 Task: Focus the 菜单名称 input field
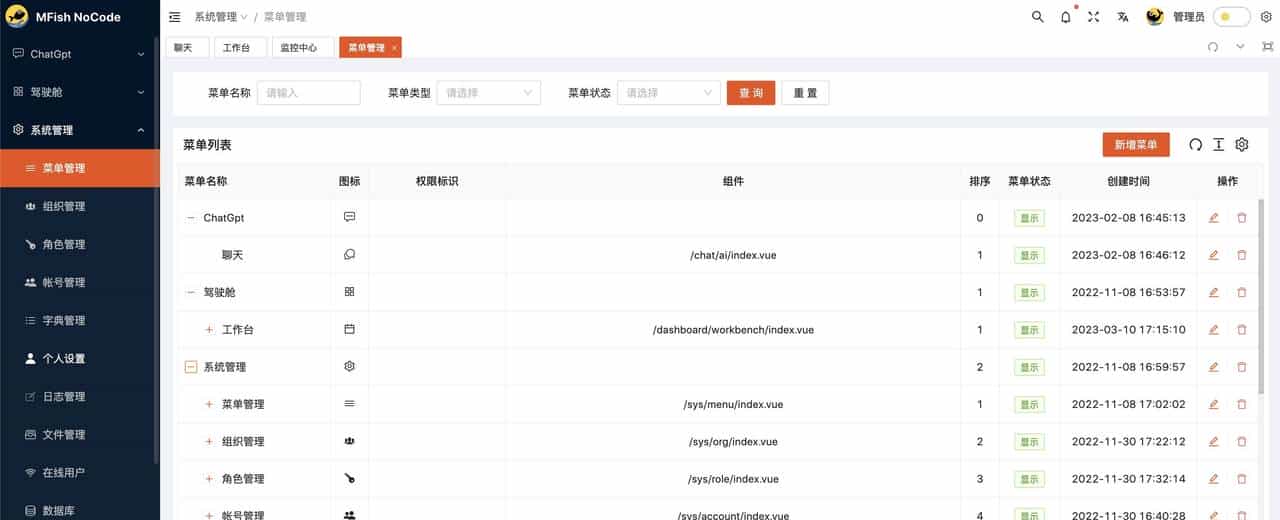pos(309,93)
